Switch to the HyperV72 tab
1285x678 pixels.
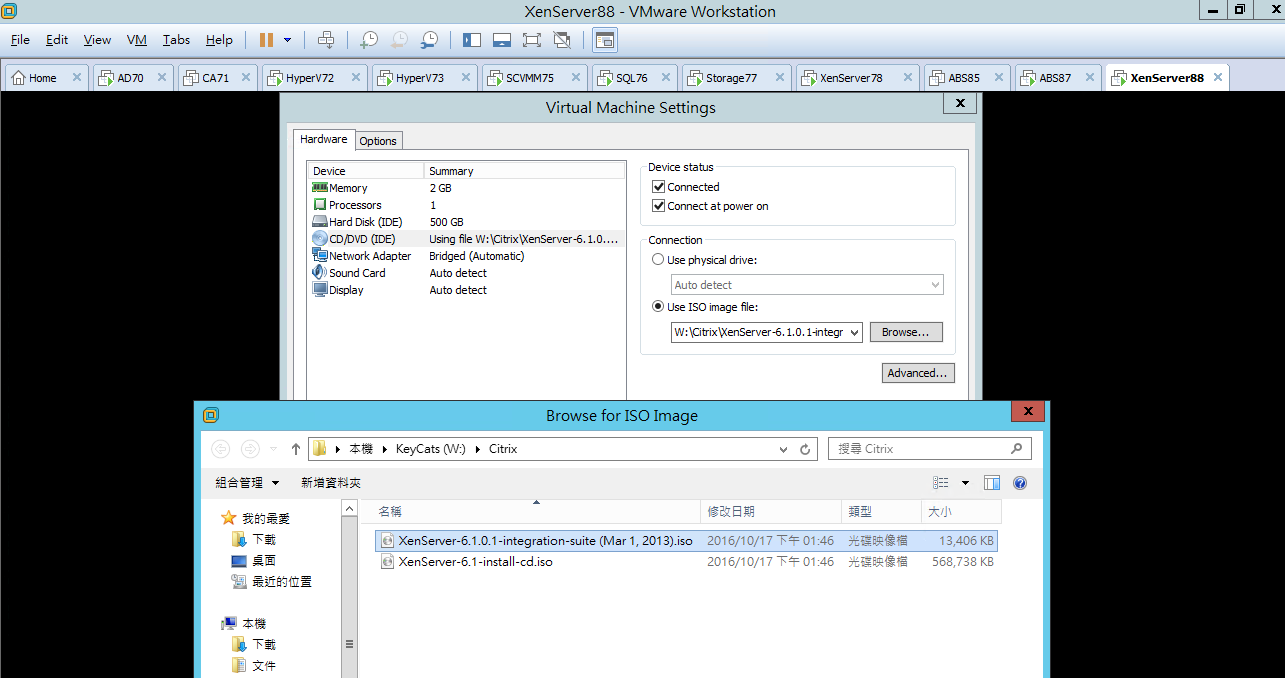313,78
